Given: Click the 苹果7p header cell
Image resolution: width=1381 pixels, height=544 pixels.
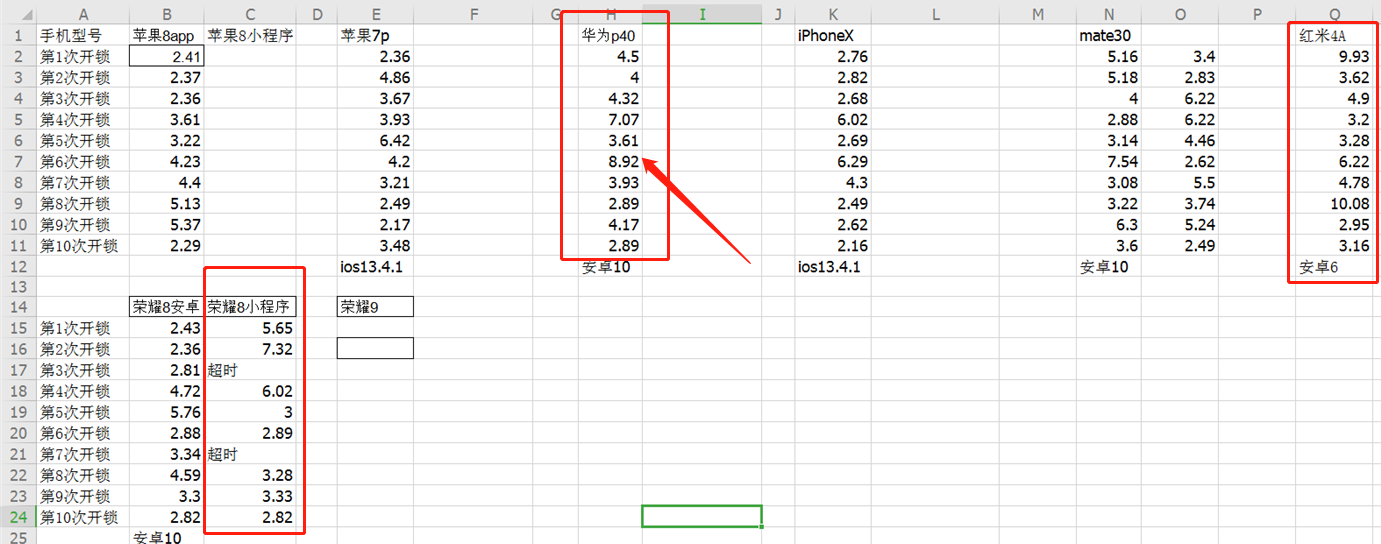Looking at the screenshot, I should (x=375, y=35).
